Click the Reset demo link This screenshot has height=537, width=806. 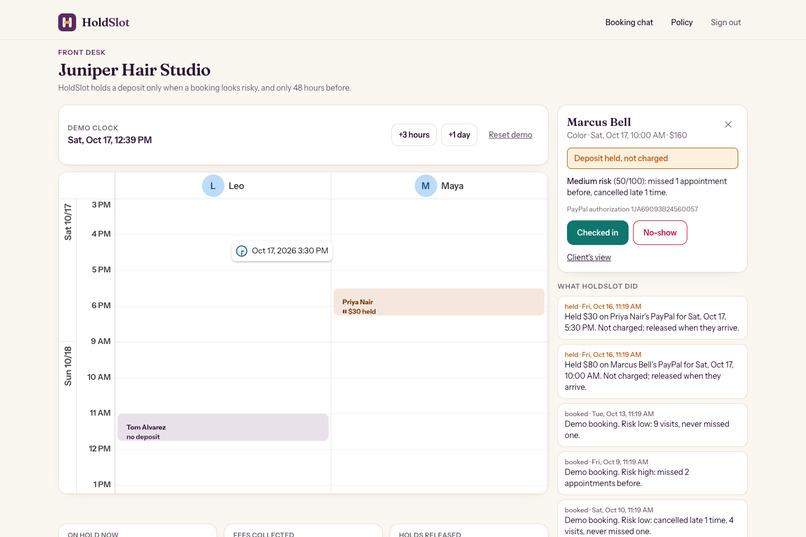point(510,135)
